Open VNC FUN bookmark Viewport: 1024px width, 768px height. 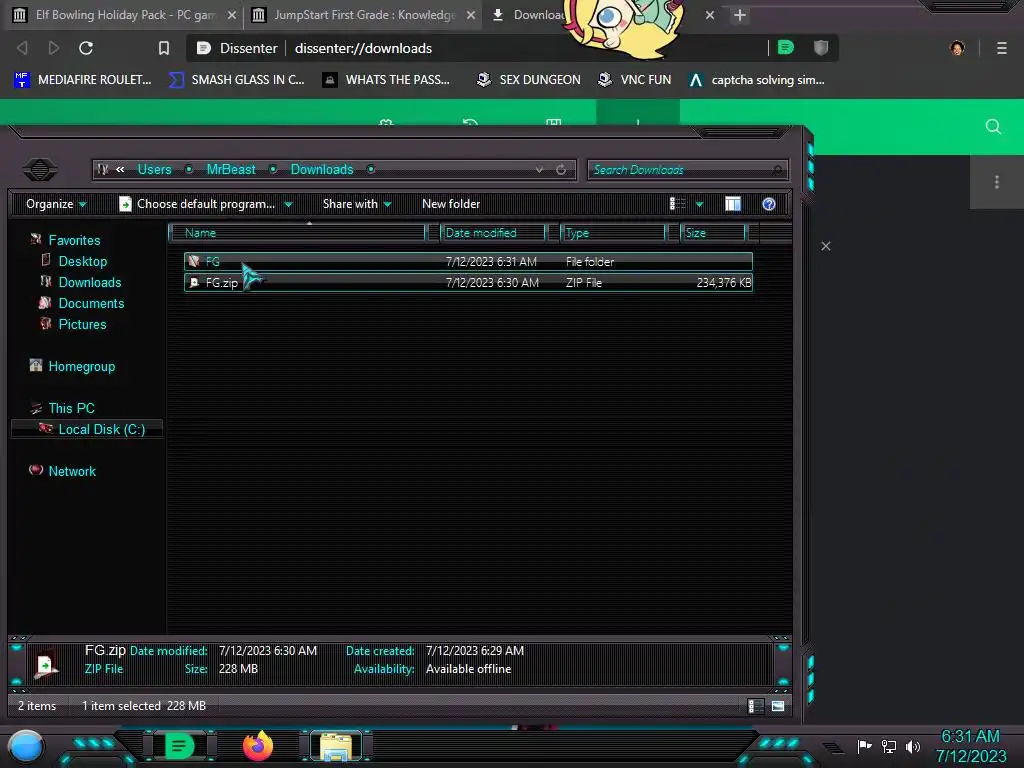click(635, 80)
